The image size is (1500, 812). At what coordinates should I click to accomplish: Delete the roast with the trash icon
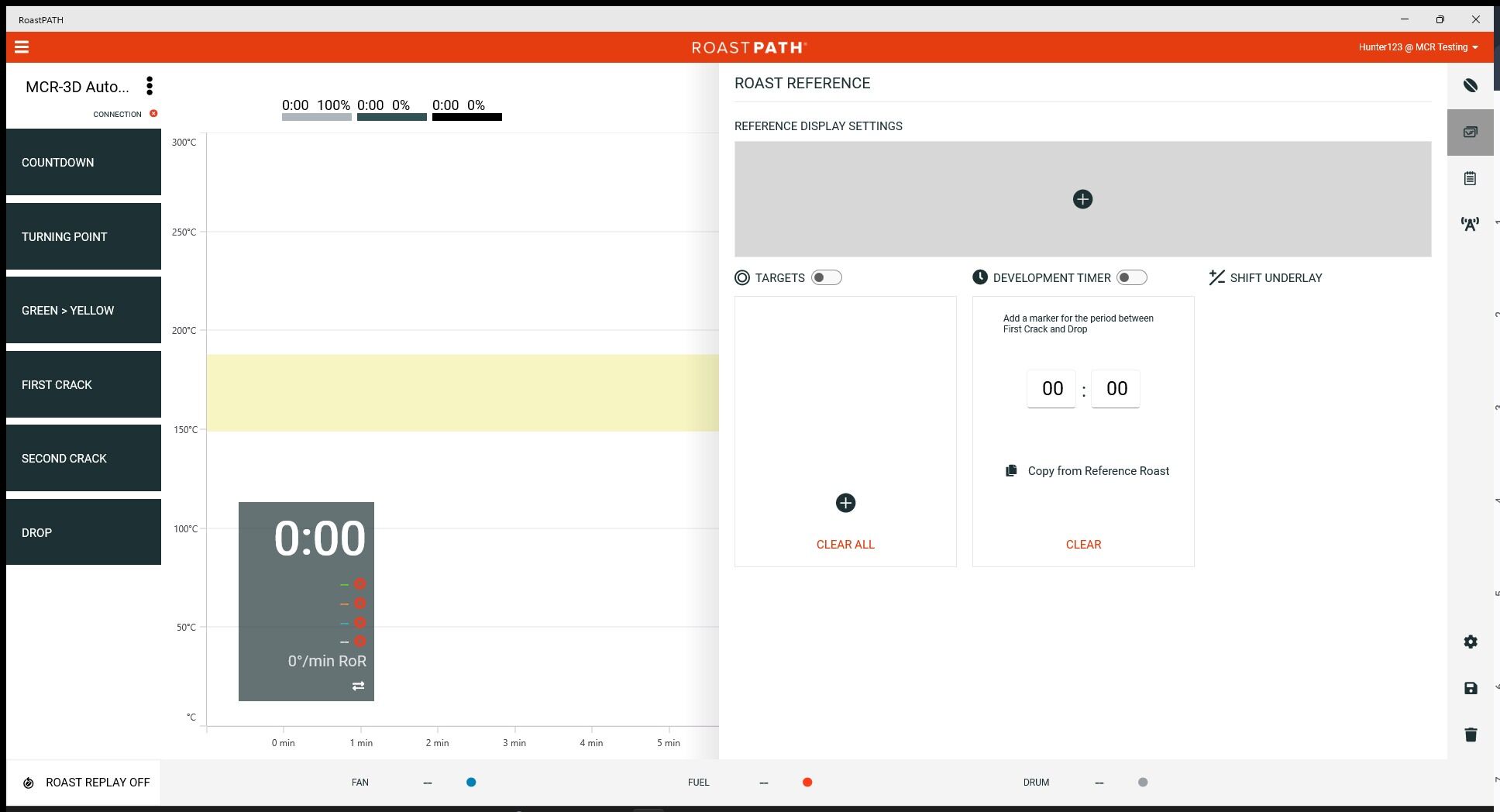tap(1471, 735)
